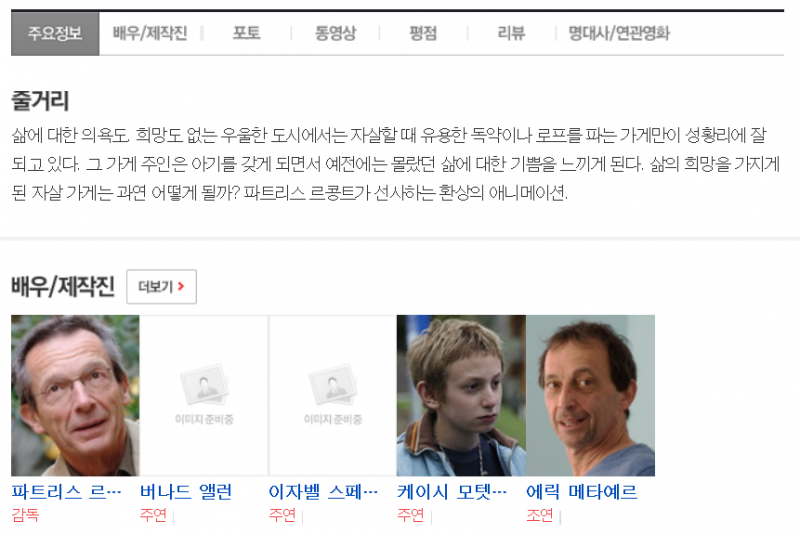The width and height of the screenshot is (800, 534).
Task: Open 에릭 메타예르's photo thumbnail
Action: pos(590,395)
